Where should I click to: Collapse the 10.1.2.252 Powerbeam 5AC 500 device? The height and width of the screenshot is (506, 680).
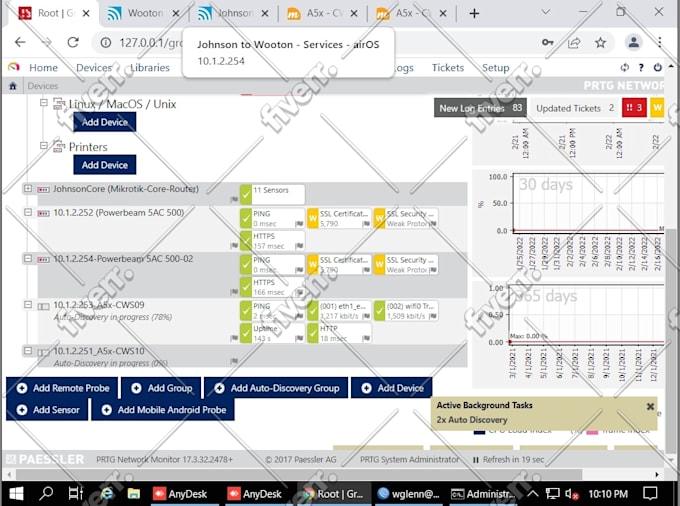[x=28, y=212]
